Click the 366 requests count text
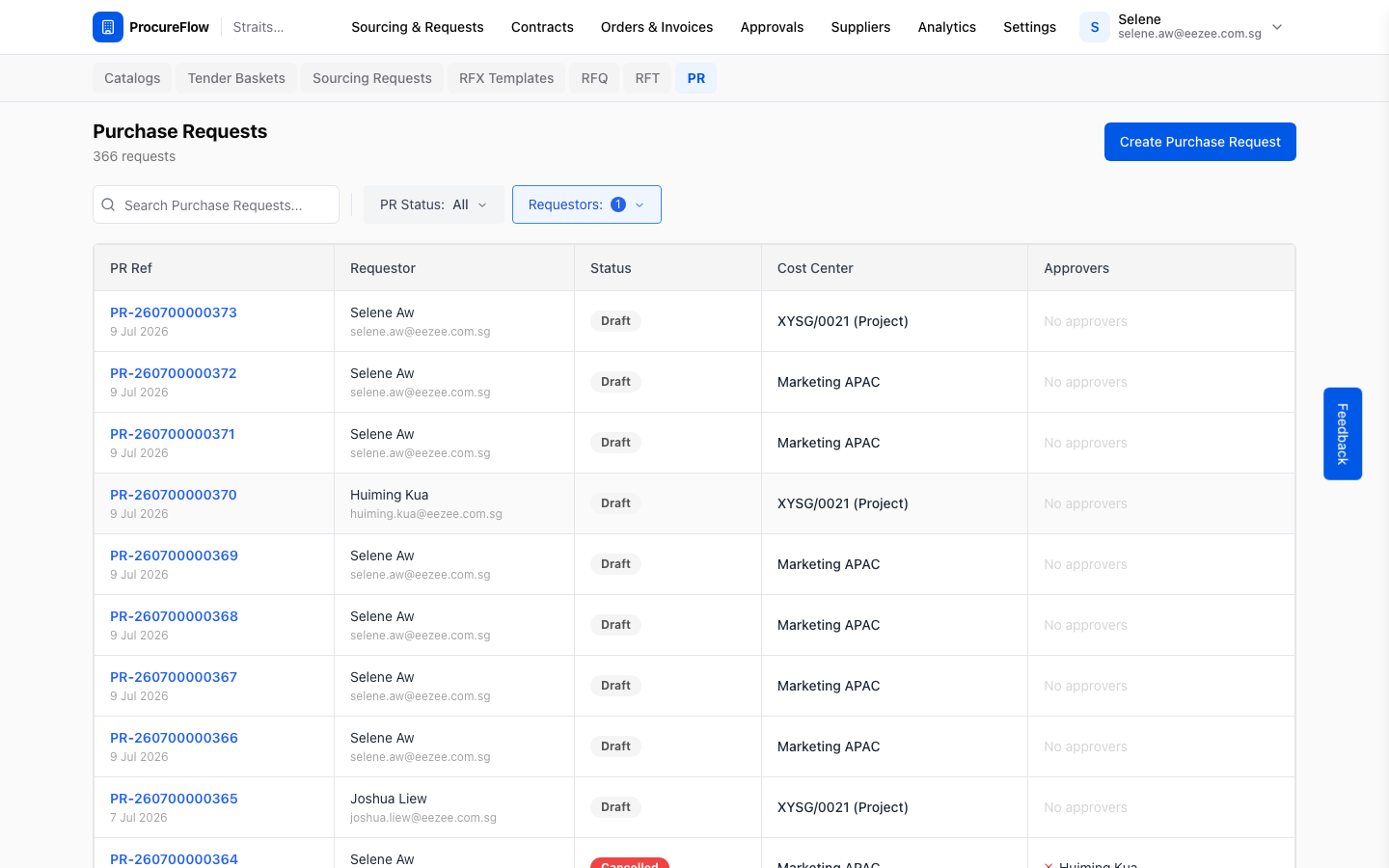1389x868 pixels. [134, 156]
